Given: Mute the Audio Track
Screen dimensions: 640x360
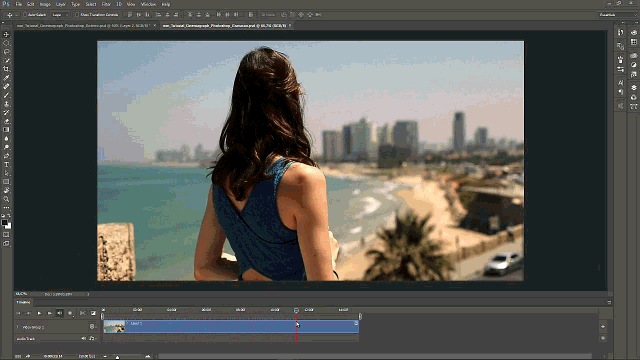Looking at the screenshot, I should [83, 338].
